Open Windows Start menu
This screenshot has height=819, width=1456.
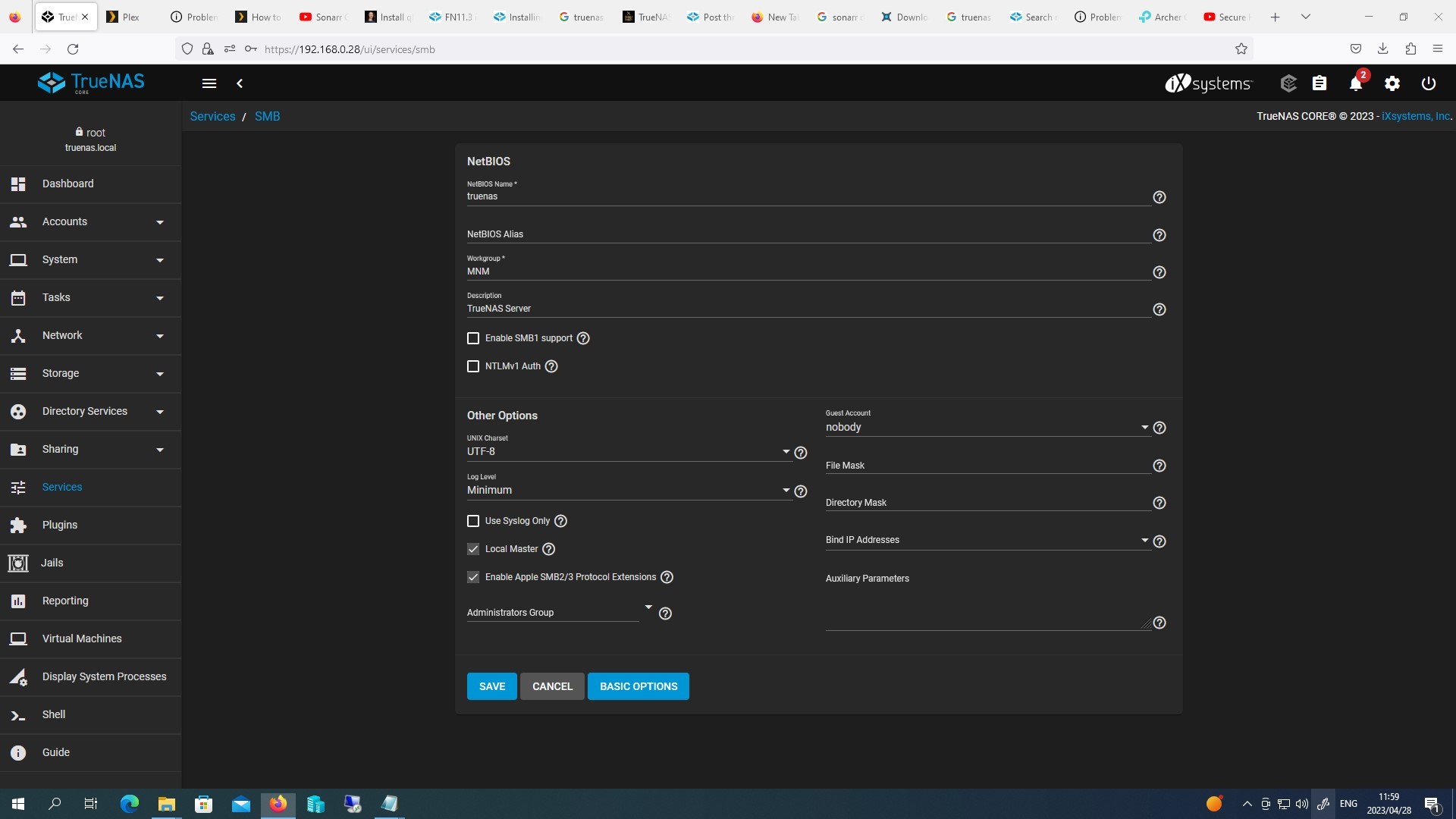18,804
